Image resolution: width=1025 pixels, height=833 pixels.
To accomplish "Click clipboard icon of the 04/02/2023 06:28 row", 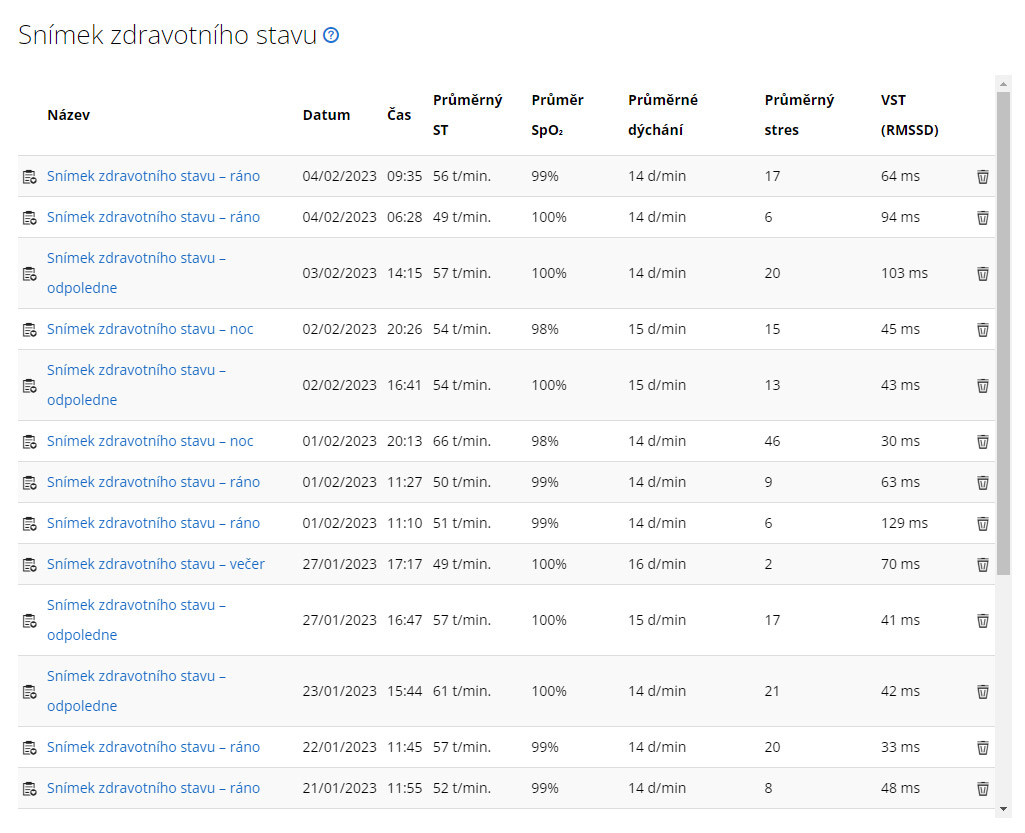I will 30,218.
